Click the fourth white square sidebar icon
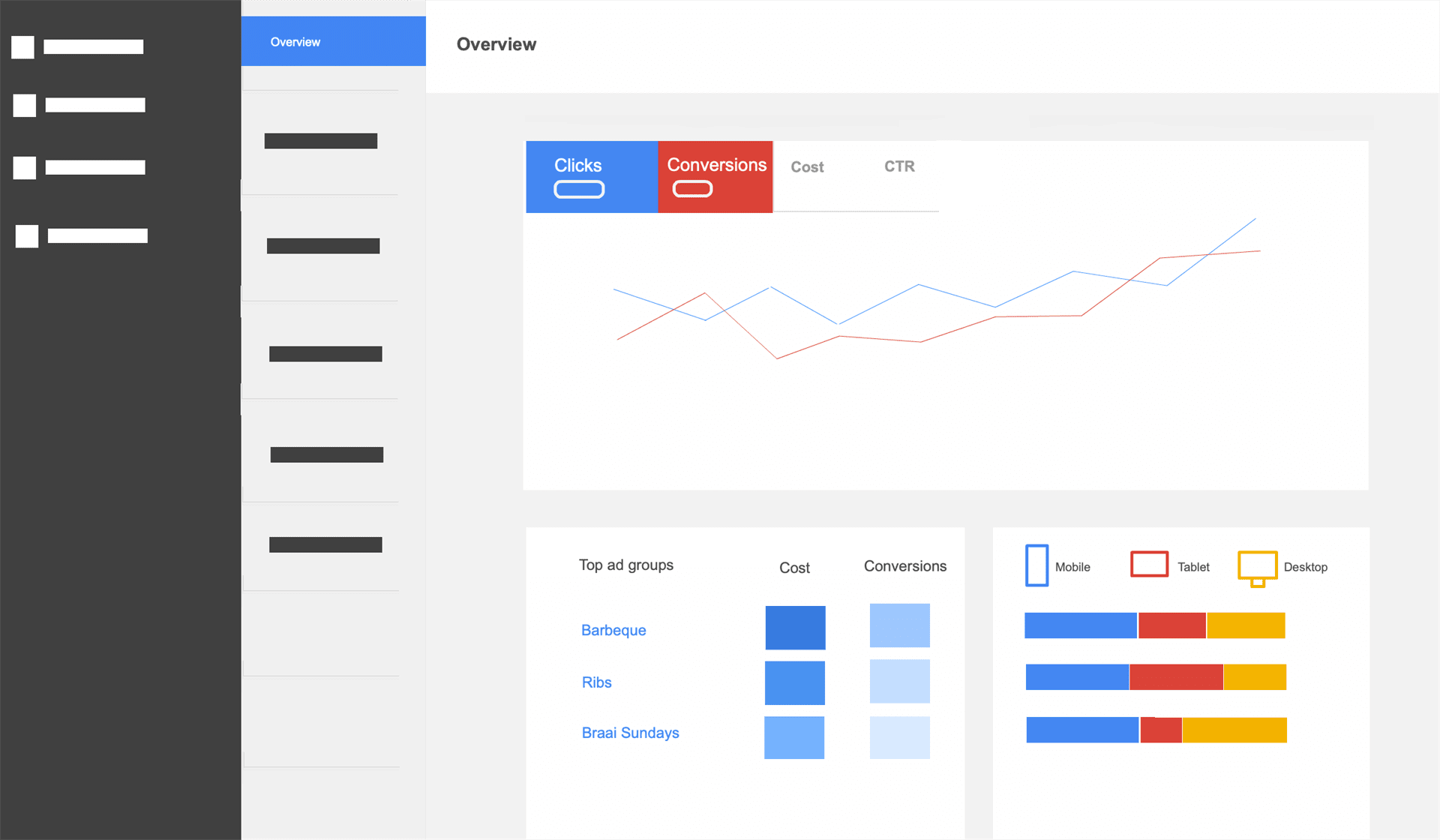1440x840 pixels. point(27,236)
